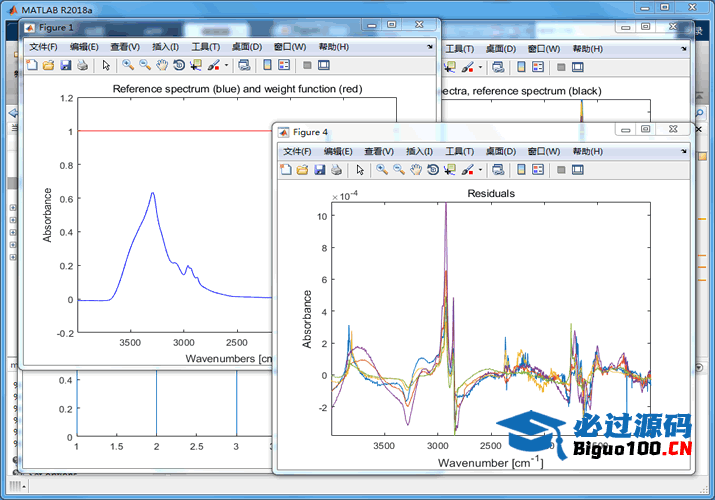Image resolution: width=715 pixels, height=500 pixels.
Task: Activate Zoom Out tool in Figure 4
Action: (x=399, y=170)
